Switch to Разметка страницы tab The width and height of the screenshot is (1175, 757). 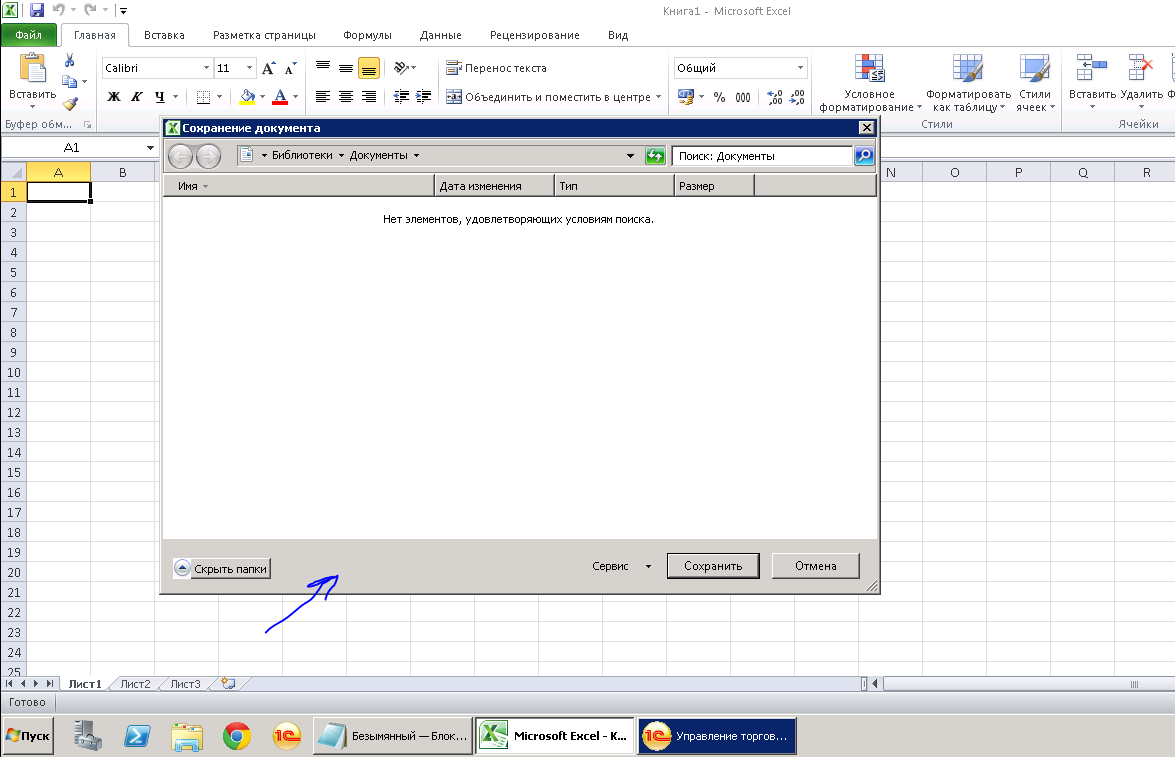click(x=265, y=35)
